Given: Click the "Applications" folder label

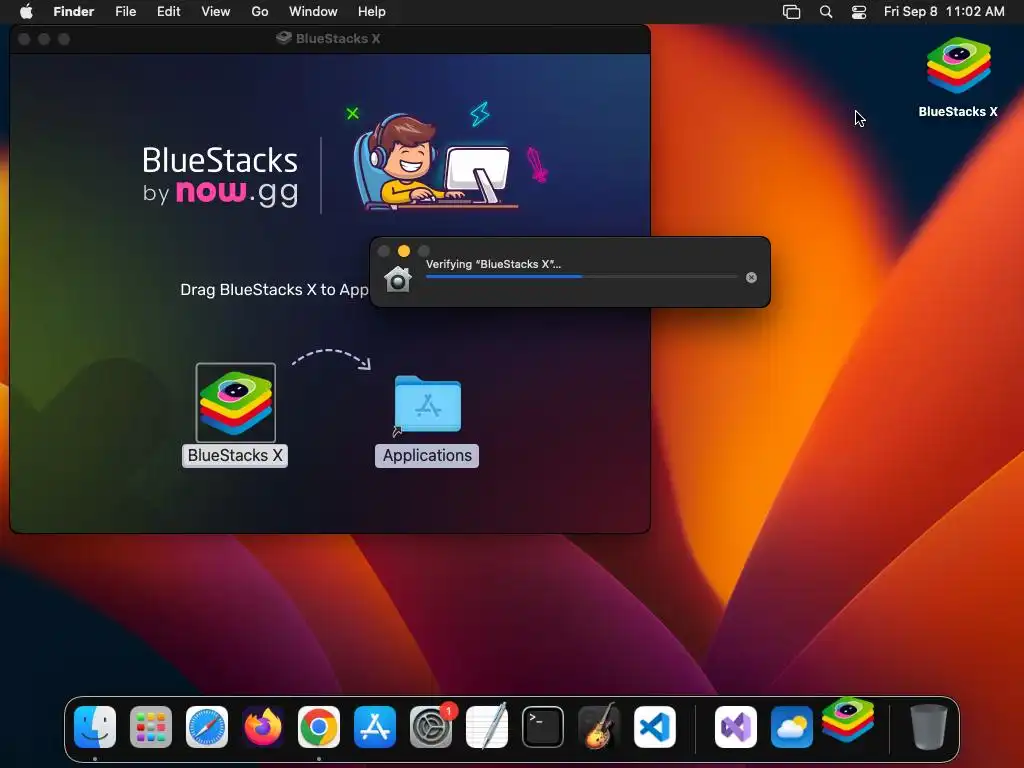Looking at the screenshot, I should tap(427, 455).
